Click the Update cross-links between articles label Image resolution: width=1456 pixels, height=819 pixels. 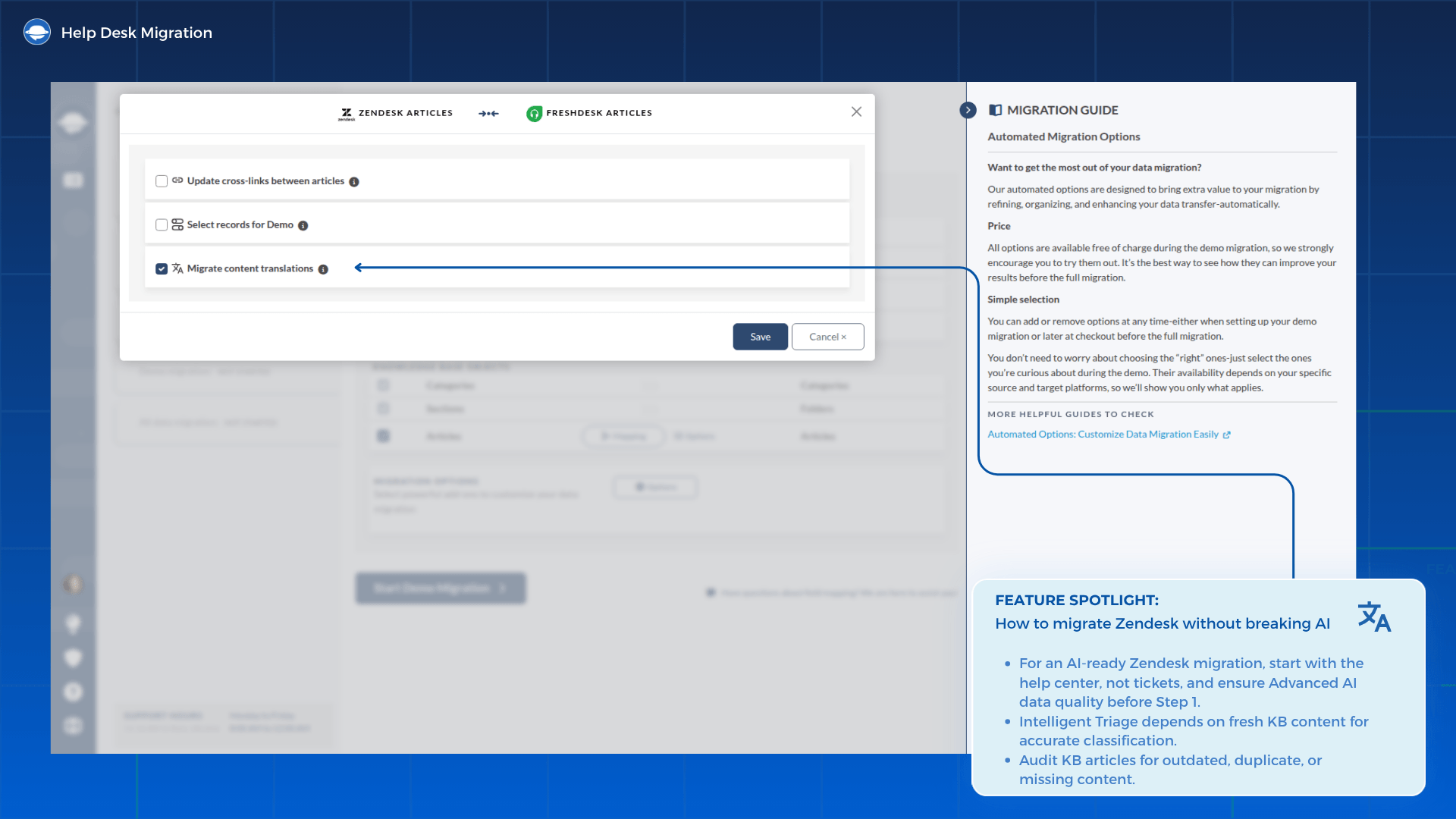pos(265,181)
